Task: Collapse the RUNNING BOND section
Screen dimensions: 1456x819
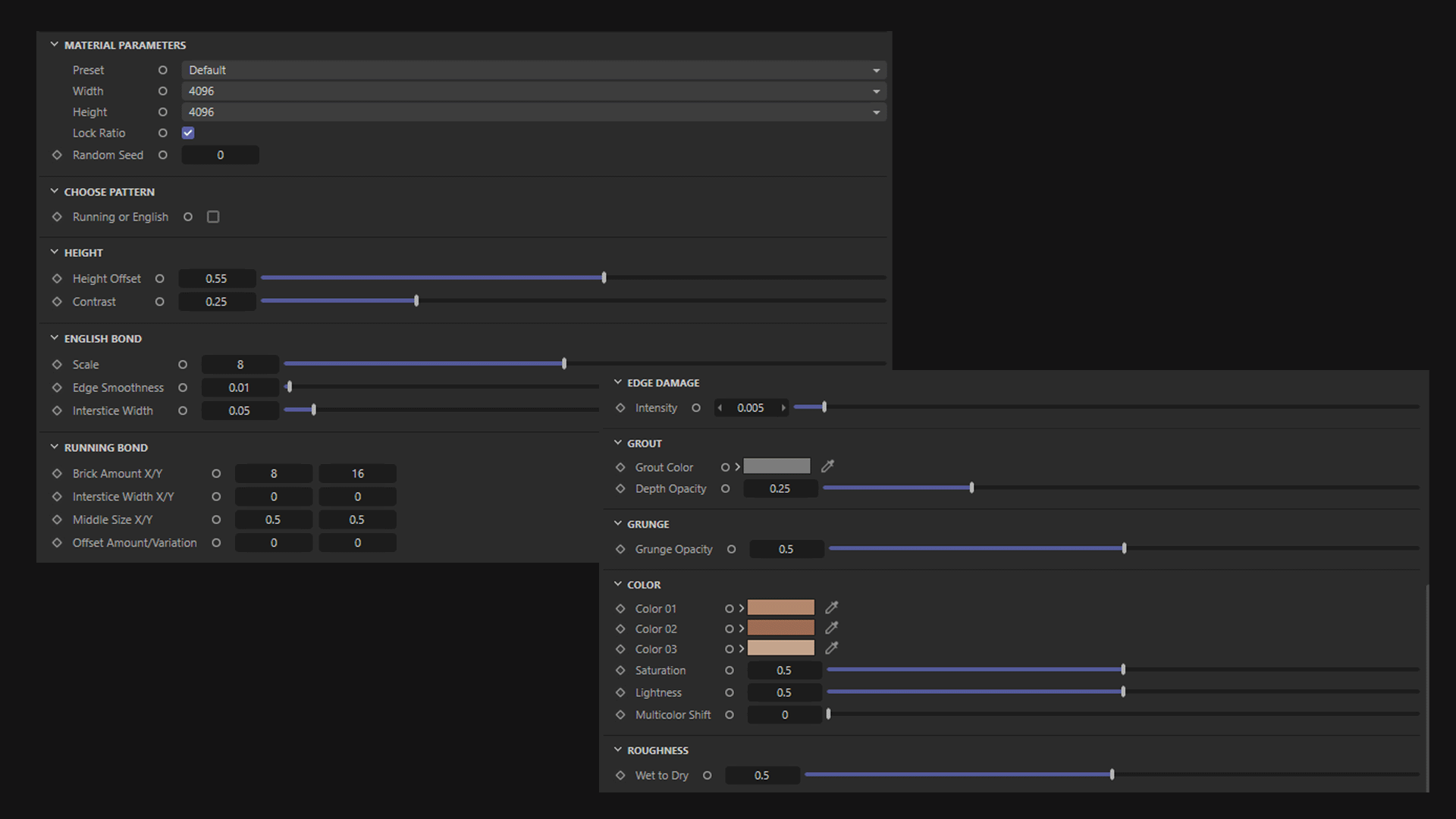Action: [x=54, y=447]
